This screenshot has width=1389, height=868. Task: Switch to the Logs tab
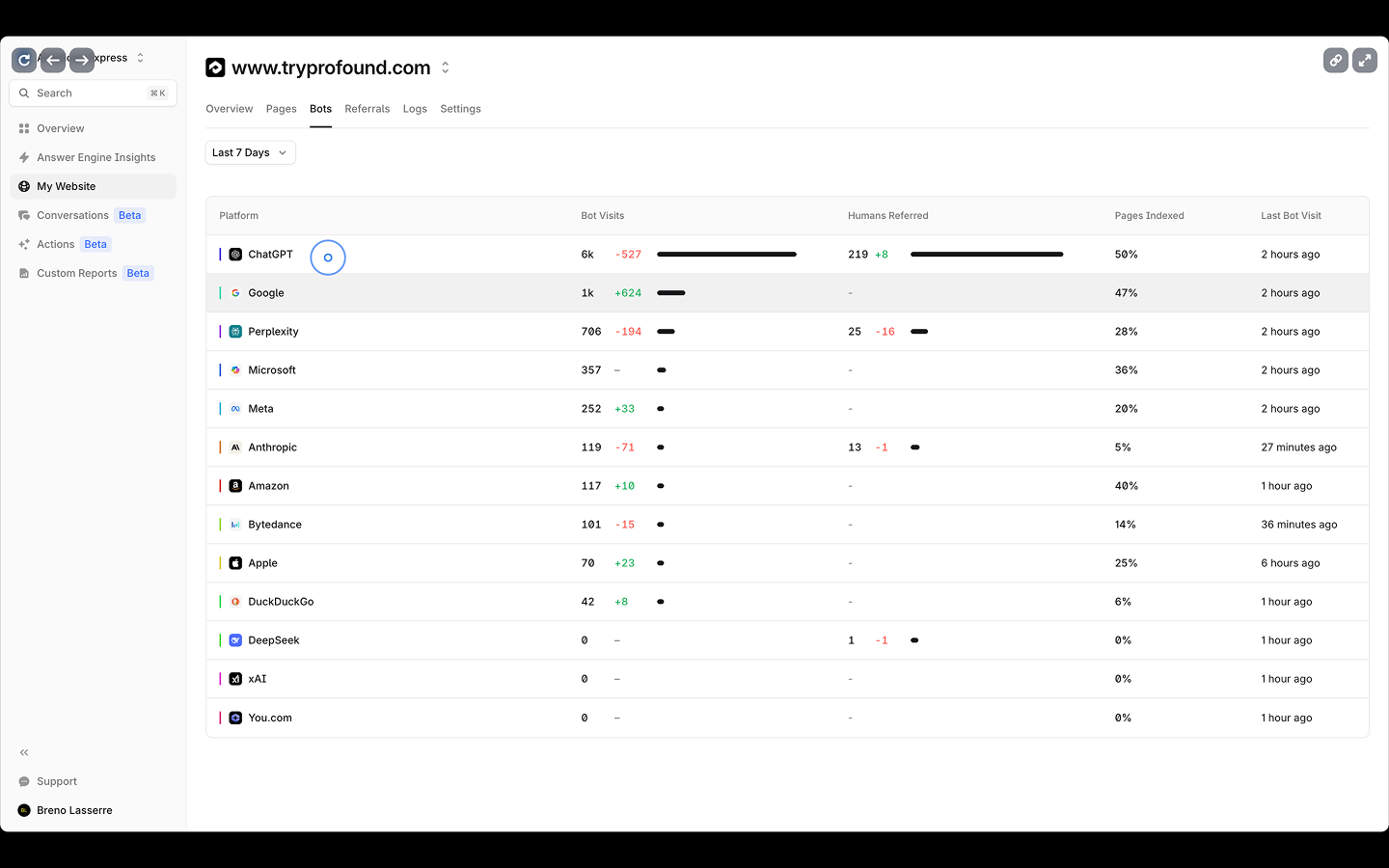click(415, 109)
